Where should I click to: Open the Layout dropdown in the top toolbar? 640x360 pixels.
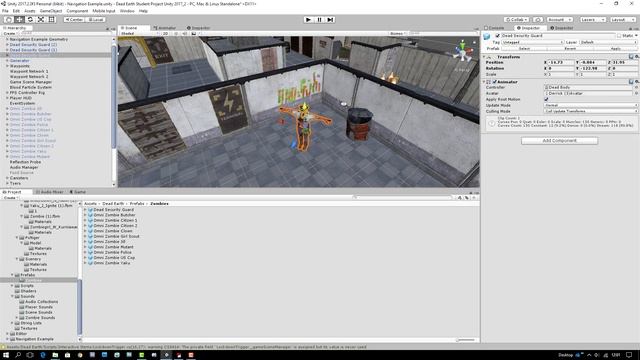[622, 20]
